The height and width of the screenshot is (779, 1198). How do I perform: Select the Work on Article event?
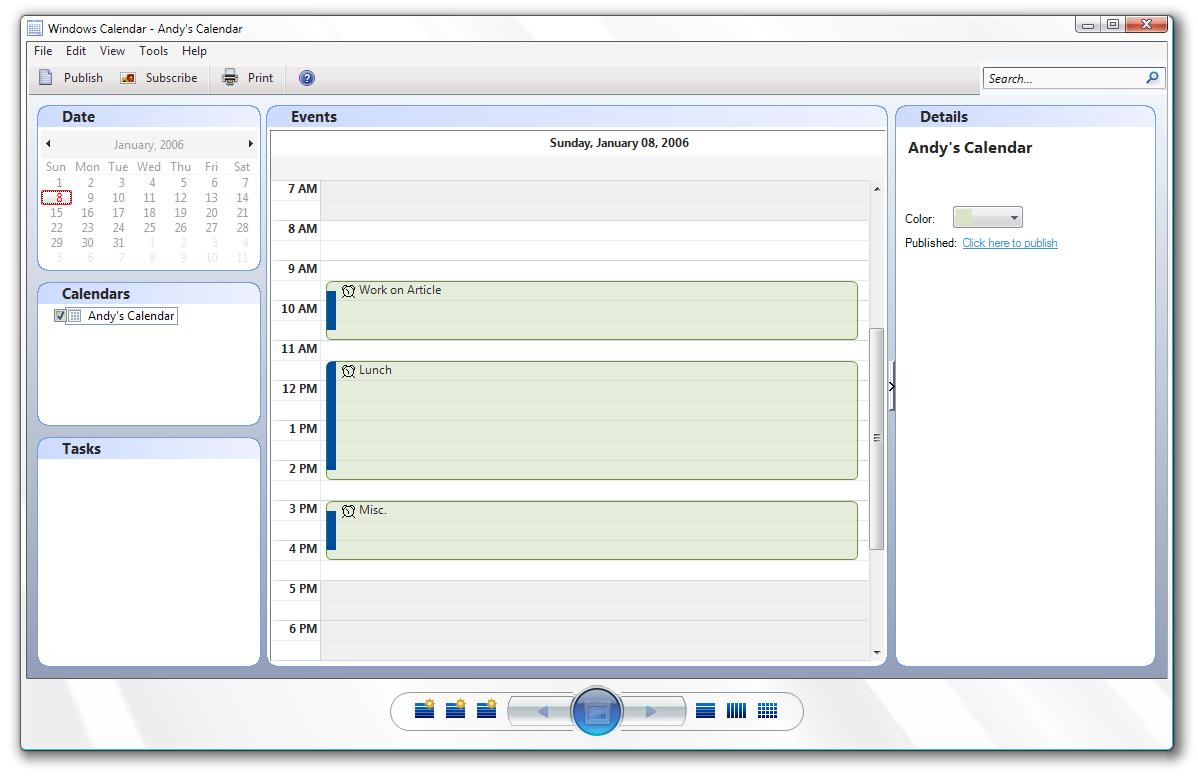click(x=591, y=311)
